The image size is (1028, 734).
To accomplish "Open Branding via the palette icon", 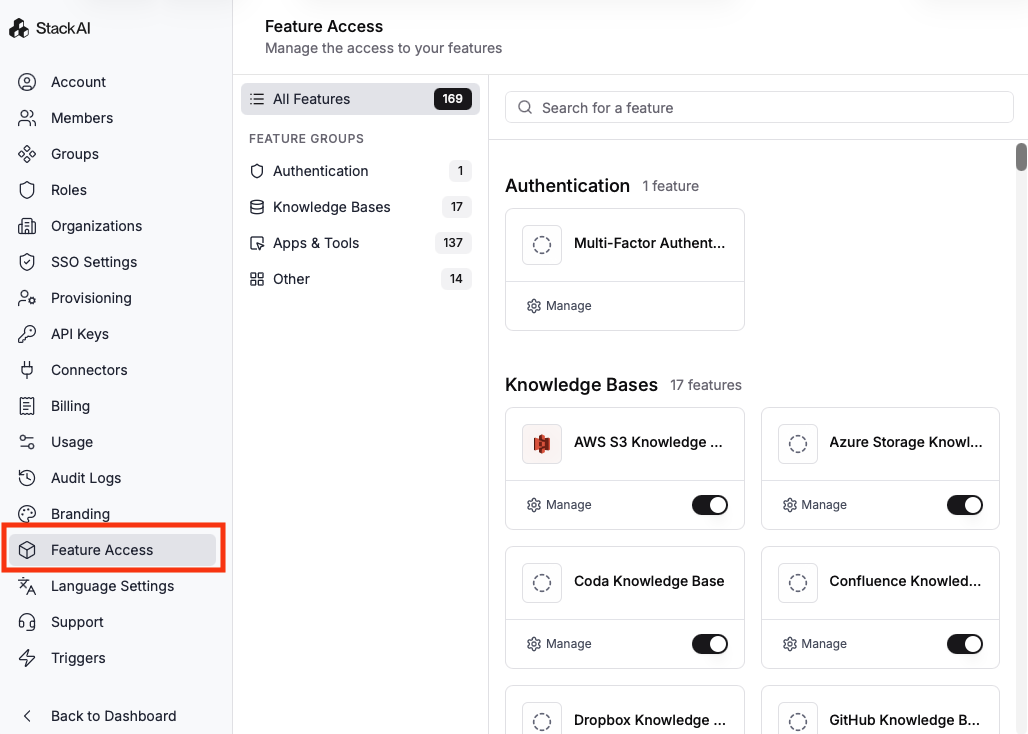I will [x=28, y=514].
